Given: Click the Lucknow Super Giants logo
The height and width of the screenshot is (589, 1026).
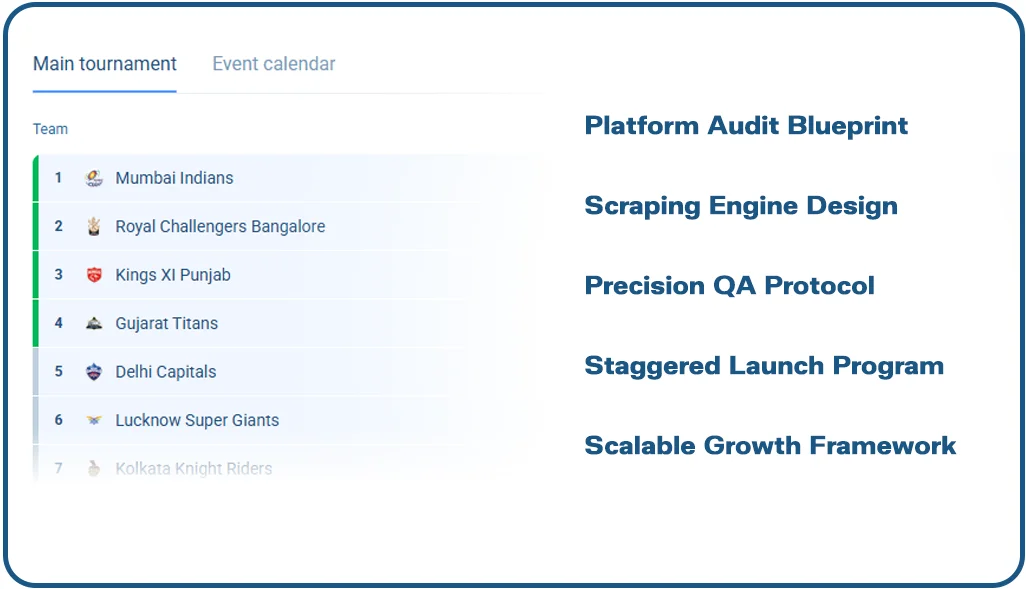Looking at the screenshot, I should coord(94,420).
